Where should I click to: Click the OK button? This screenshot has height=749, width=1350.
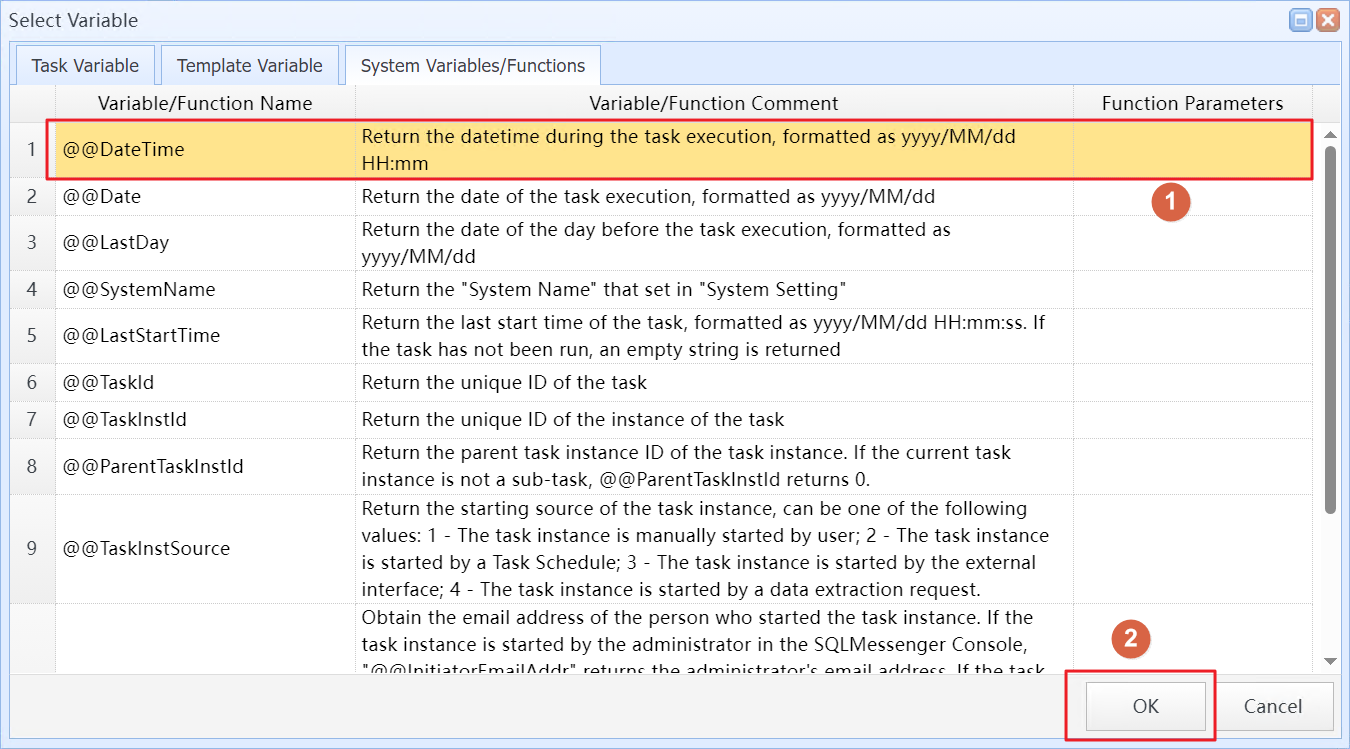[1146, 706]
